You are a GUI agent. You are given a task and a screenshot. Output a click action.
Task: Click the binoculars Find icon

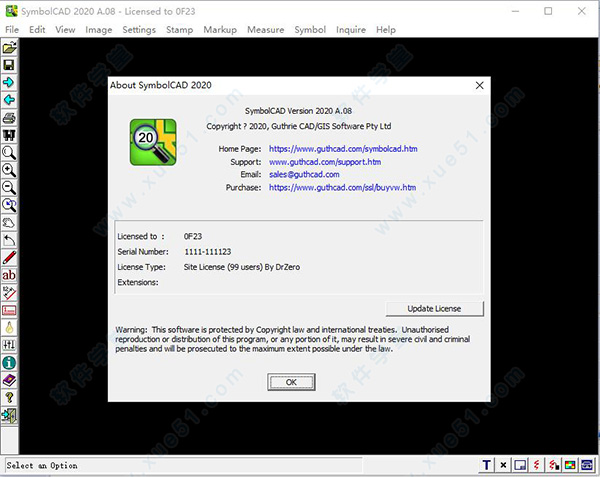9,135
